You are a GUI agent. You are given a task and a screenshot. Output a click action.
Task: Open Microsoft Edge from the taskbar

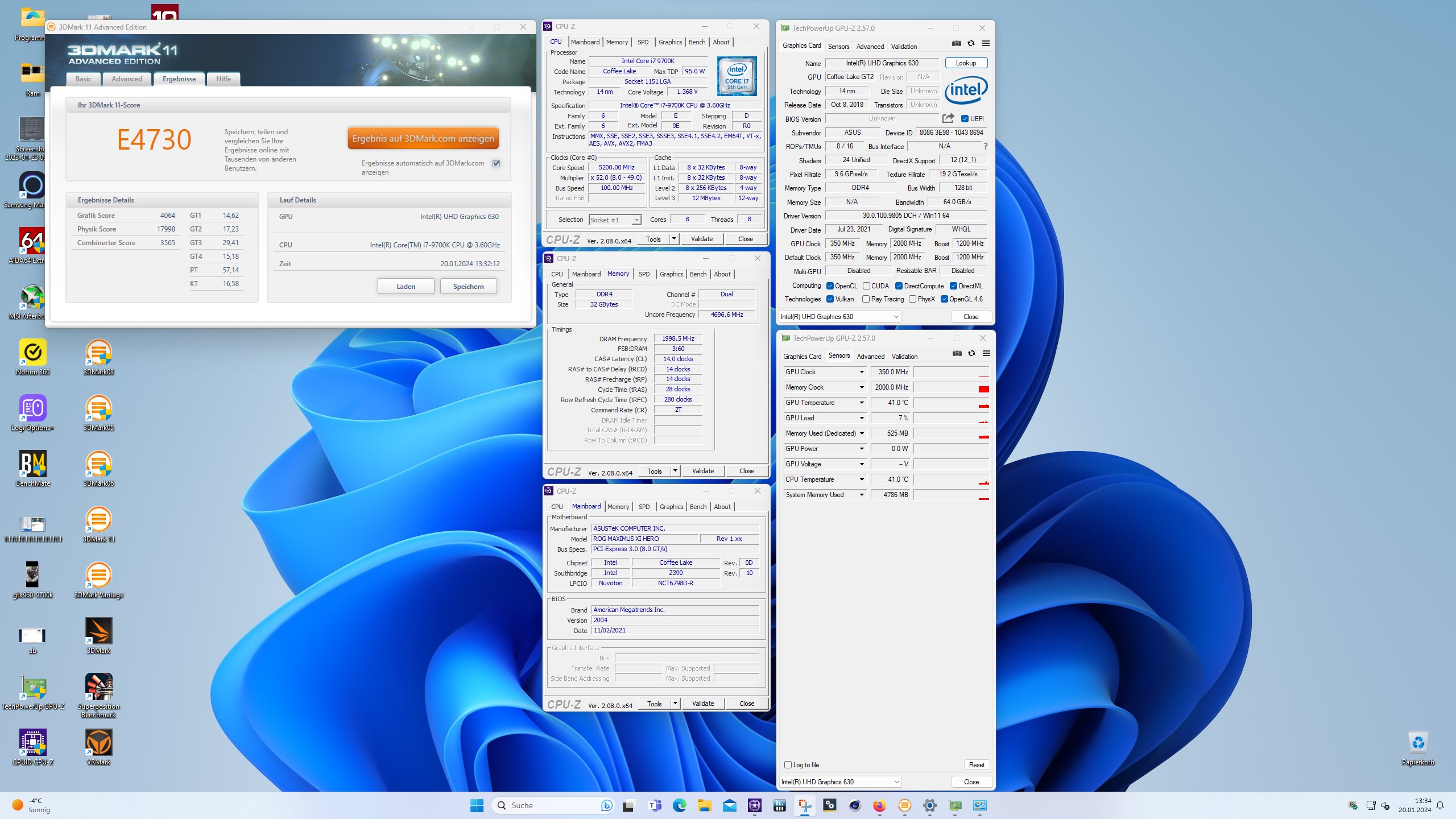click(x=679, y=805)
